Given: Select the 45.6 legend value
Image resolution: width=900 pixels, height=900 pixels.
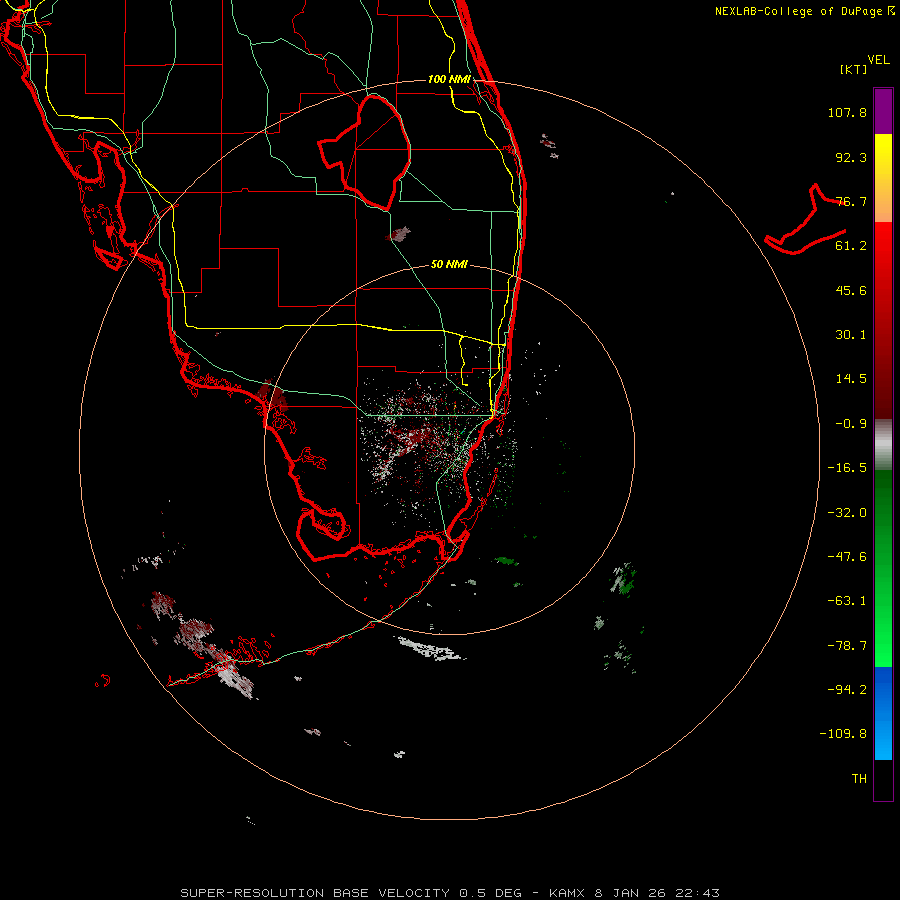Looking at the screenshot, I should point(851,290).
